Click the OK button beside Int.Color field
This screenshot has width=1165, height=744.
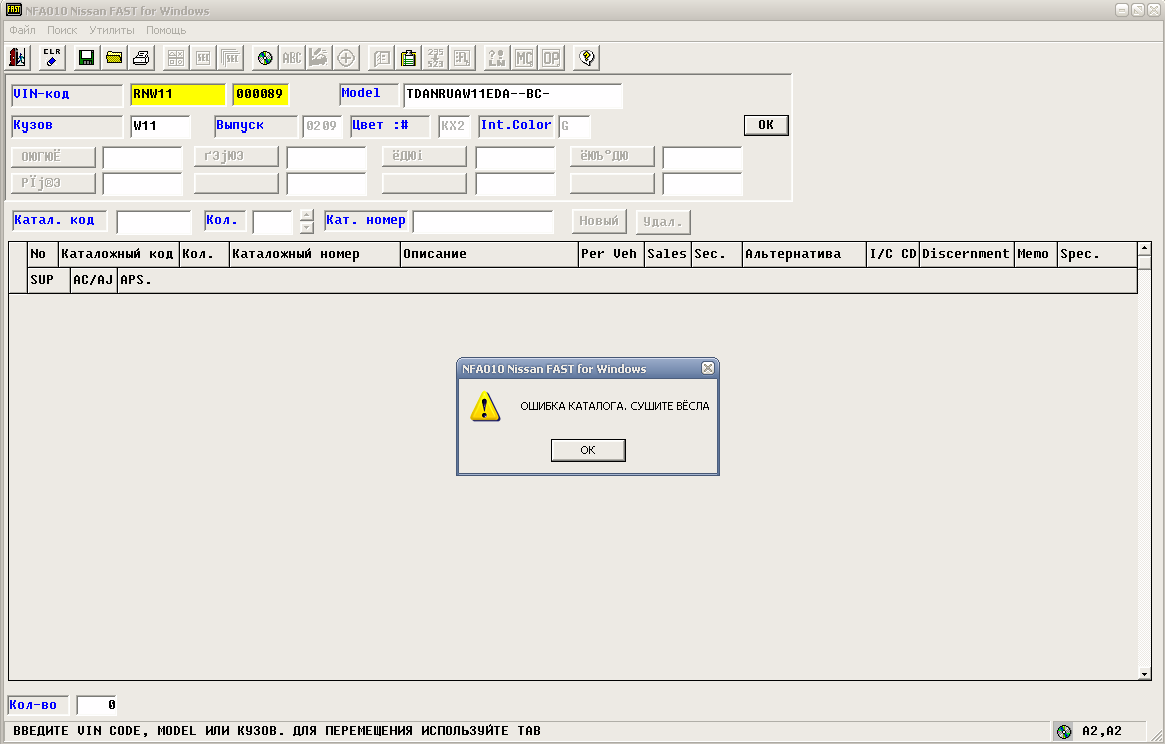click(x=766, y=125)
